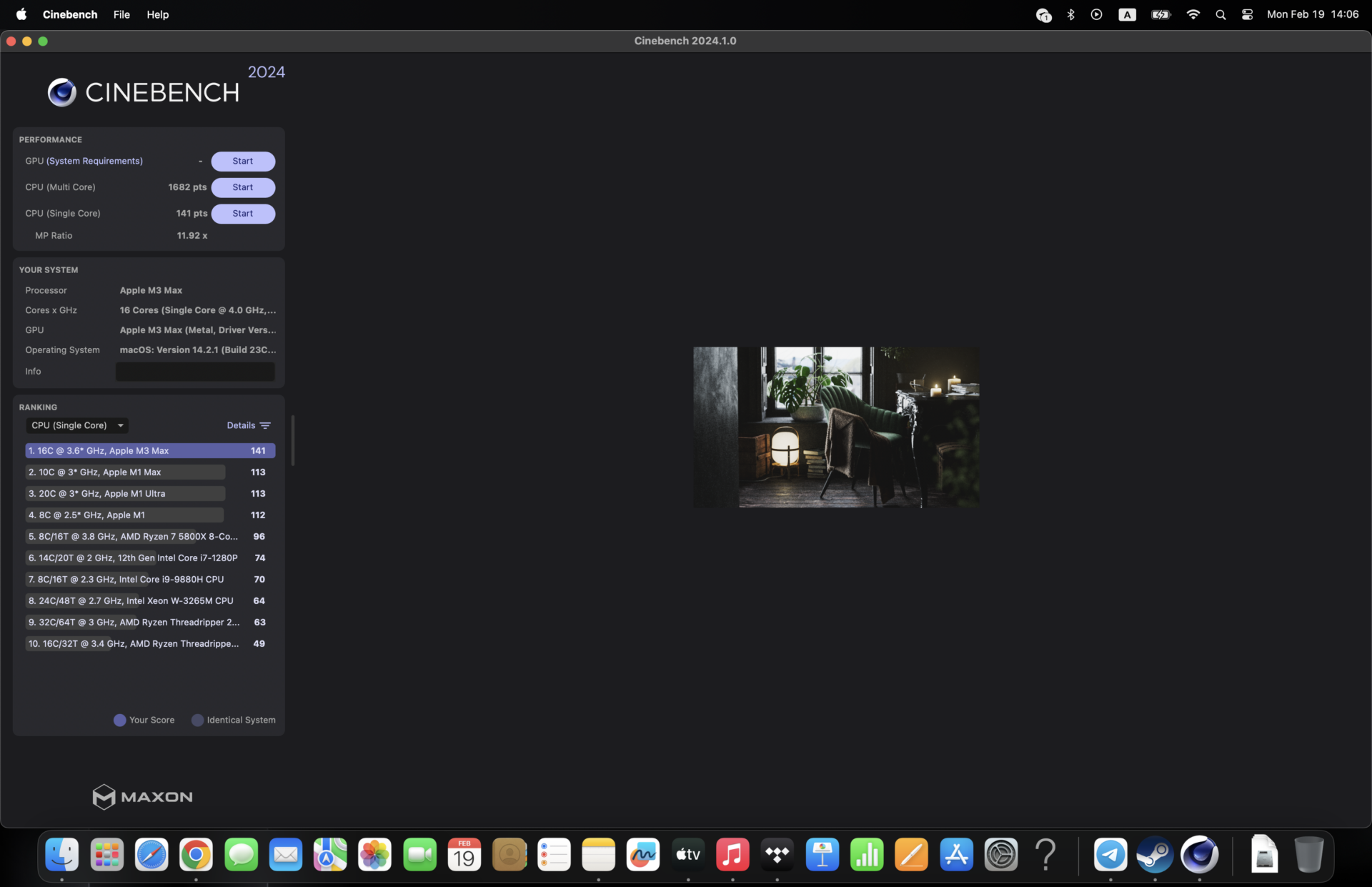Open FaceTime from the Dock
The width and height of the screenshot is (1372, 887).
point(419,855)
